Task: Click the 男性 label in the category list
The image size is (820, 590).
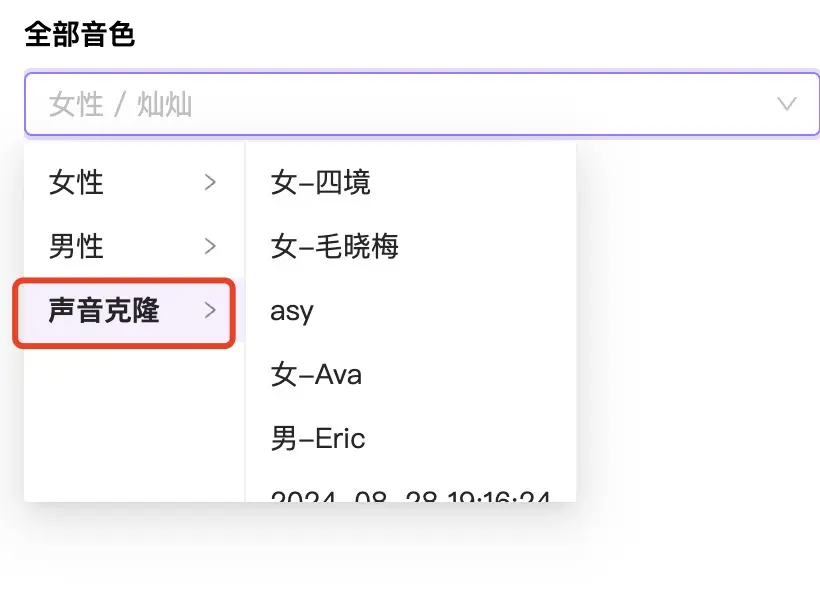Action: pyautogui.click(x=76, y=246)
